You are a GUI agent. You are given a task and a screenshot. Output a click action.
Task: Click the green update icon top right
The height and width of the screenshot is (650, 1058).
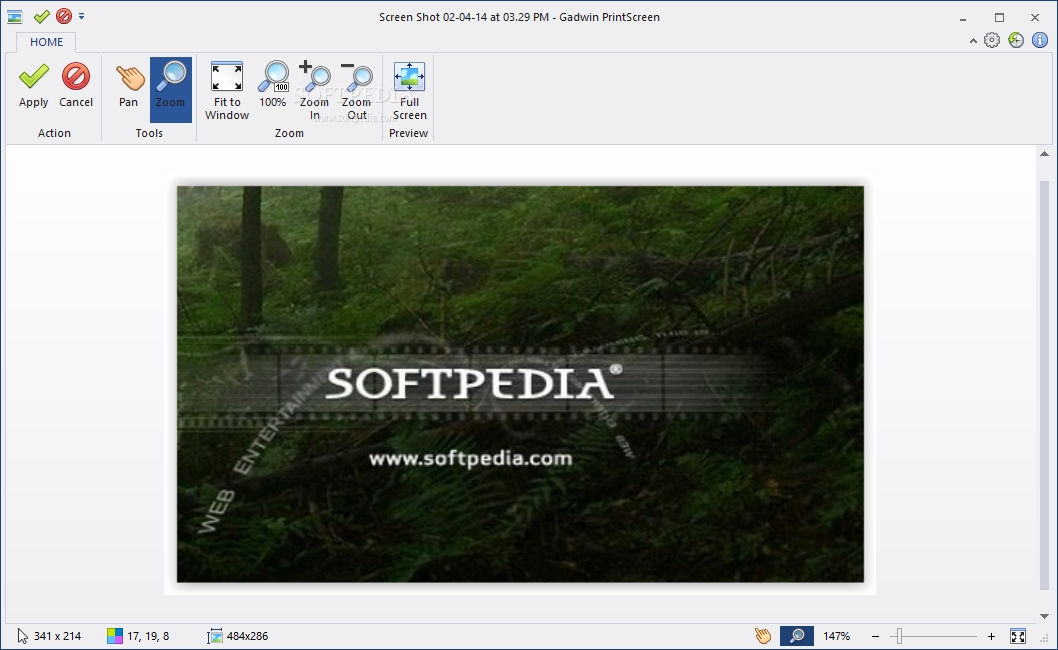click(1015, 40)
